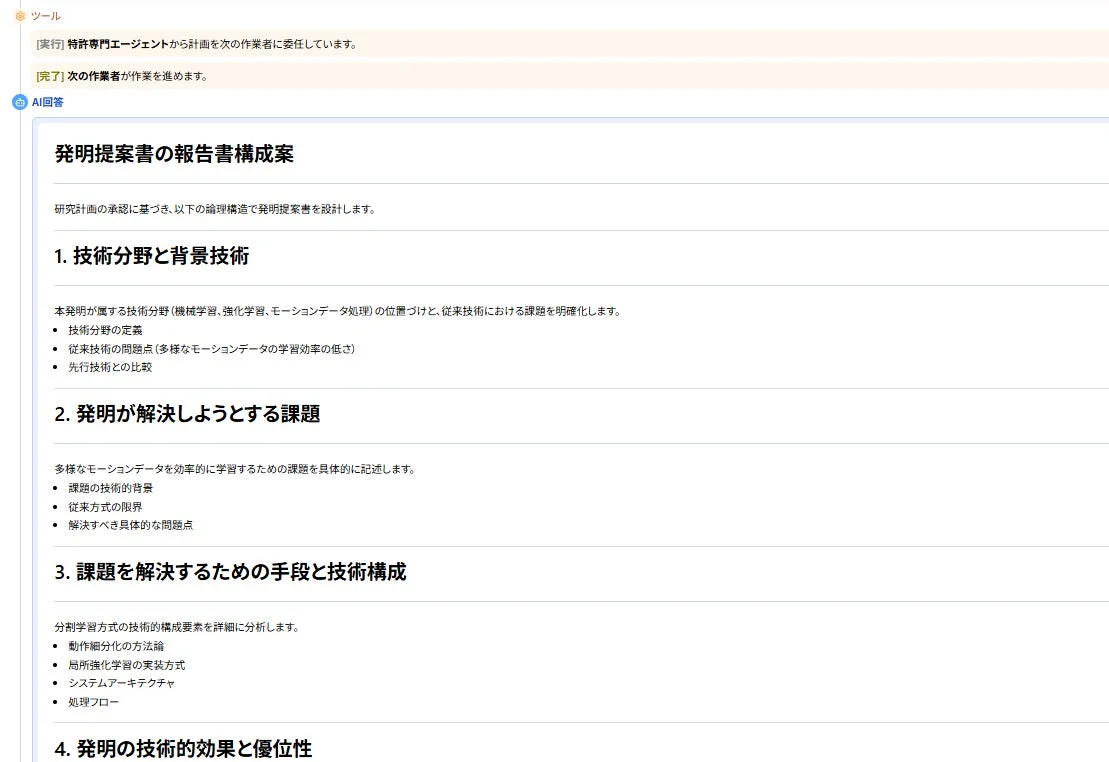Image resolution: width=1109 pixels, height=762 pixels.
Task: Open the AI回答 section header
Action: point(46,102)
